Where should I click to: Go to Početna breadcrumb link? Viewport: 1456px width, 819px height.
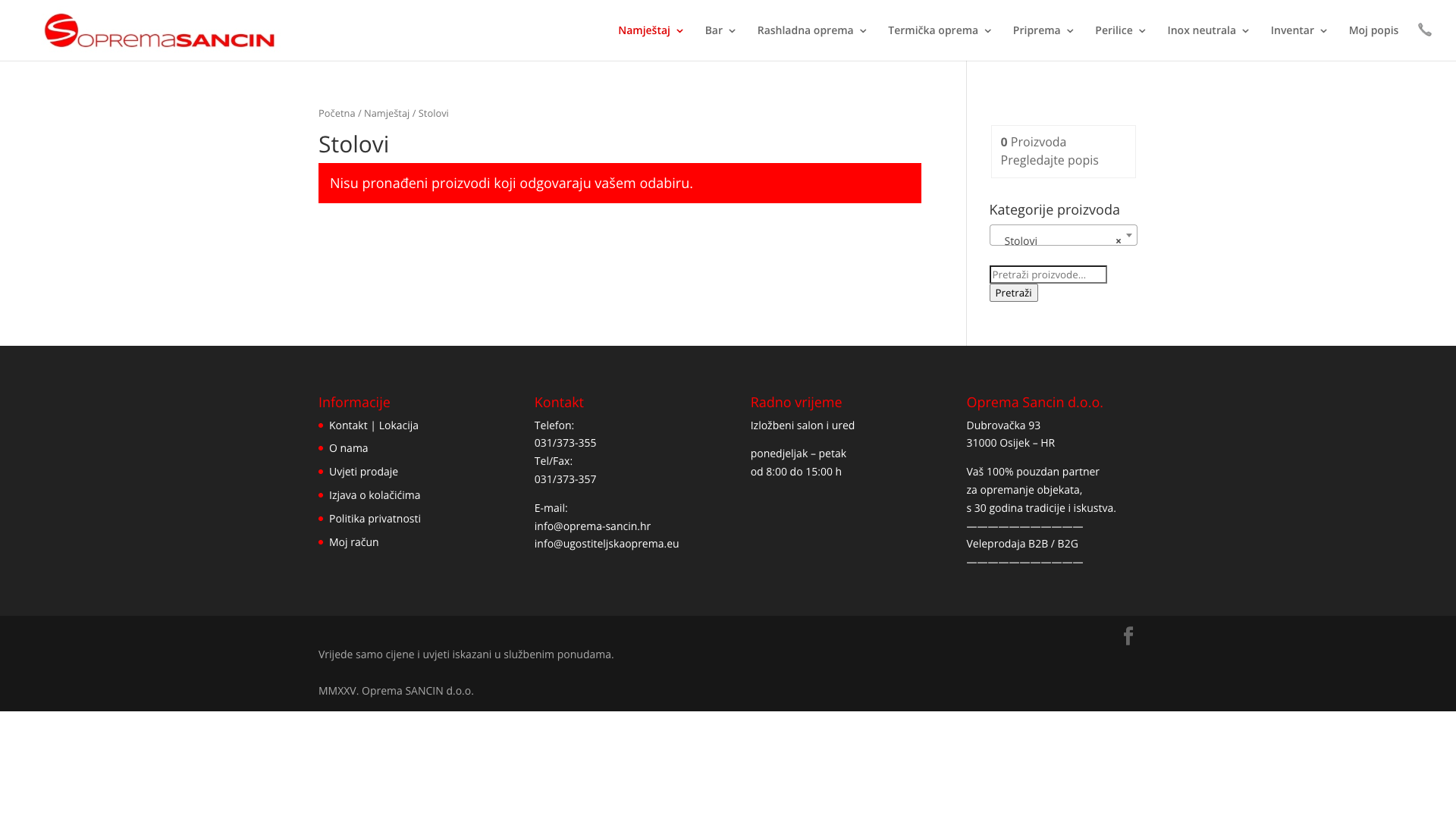pos(337,113)
